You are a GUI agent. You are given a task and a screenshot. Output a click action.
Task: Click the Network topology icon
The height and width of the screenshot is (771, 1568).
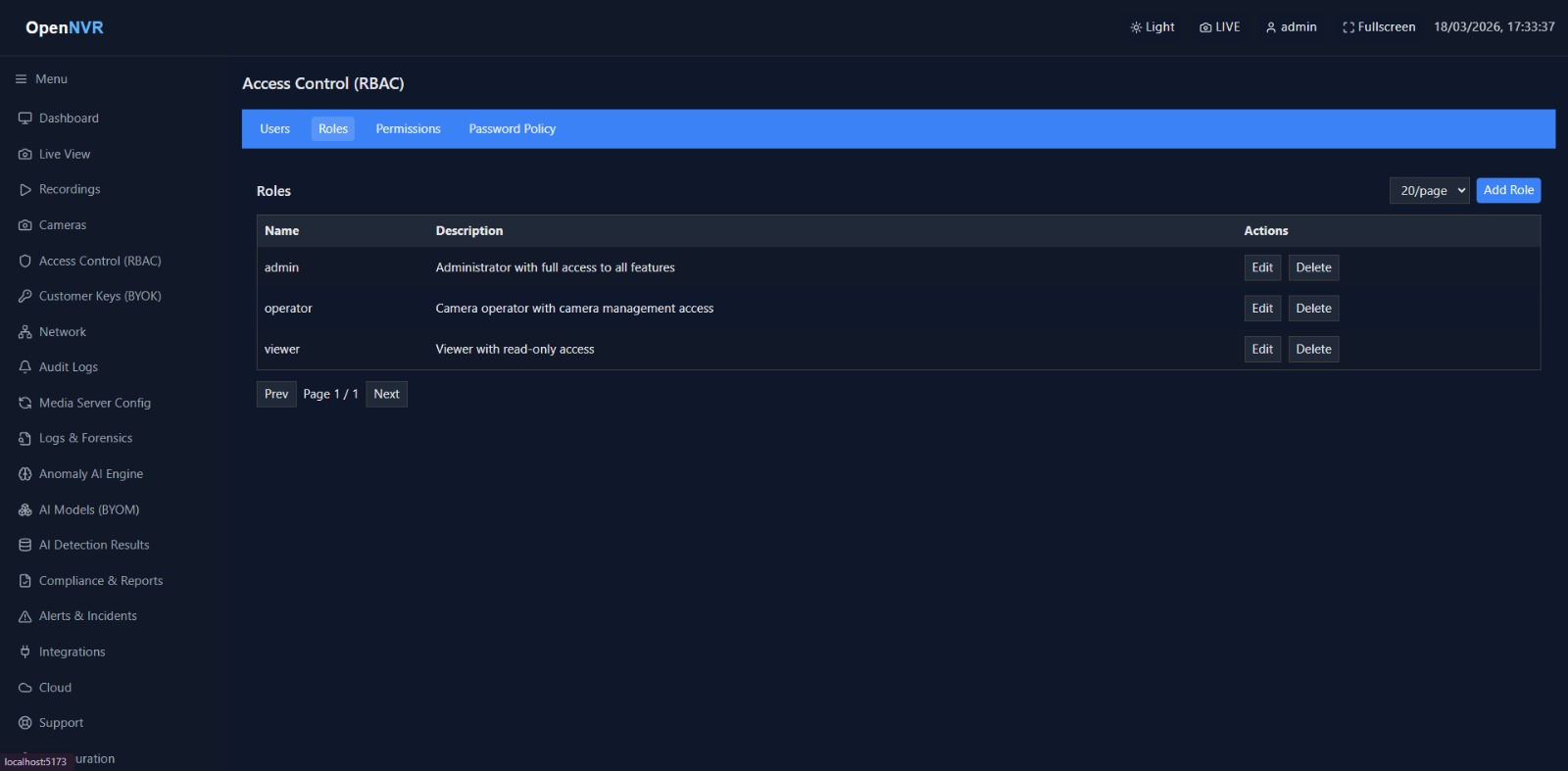[x=25, y=332]
